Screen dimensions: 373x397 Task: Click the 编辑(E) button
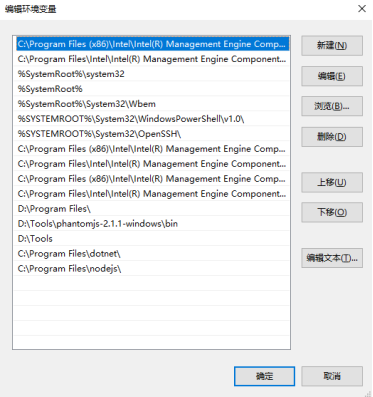pos(332,76)
